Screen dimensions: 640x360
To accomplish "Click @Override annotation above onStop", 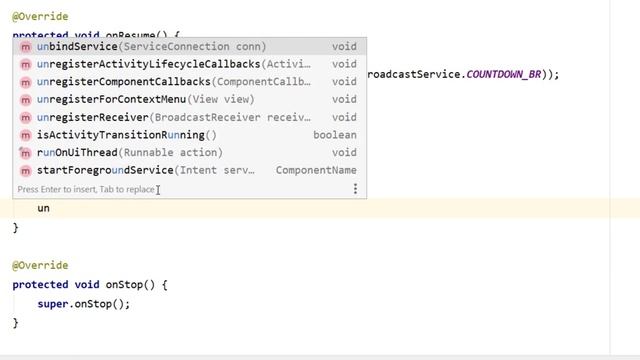I will [x=40, y=265].
